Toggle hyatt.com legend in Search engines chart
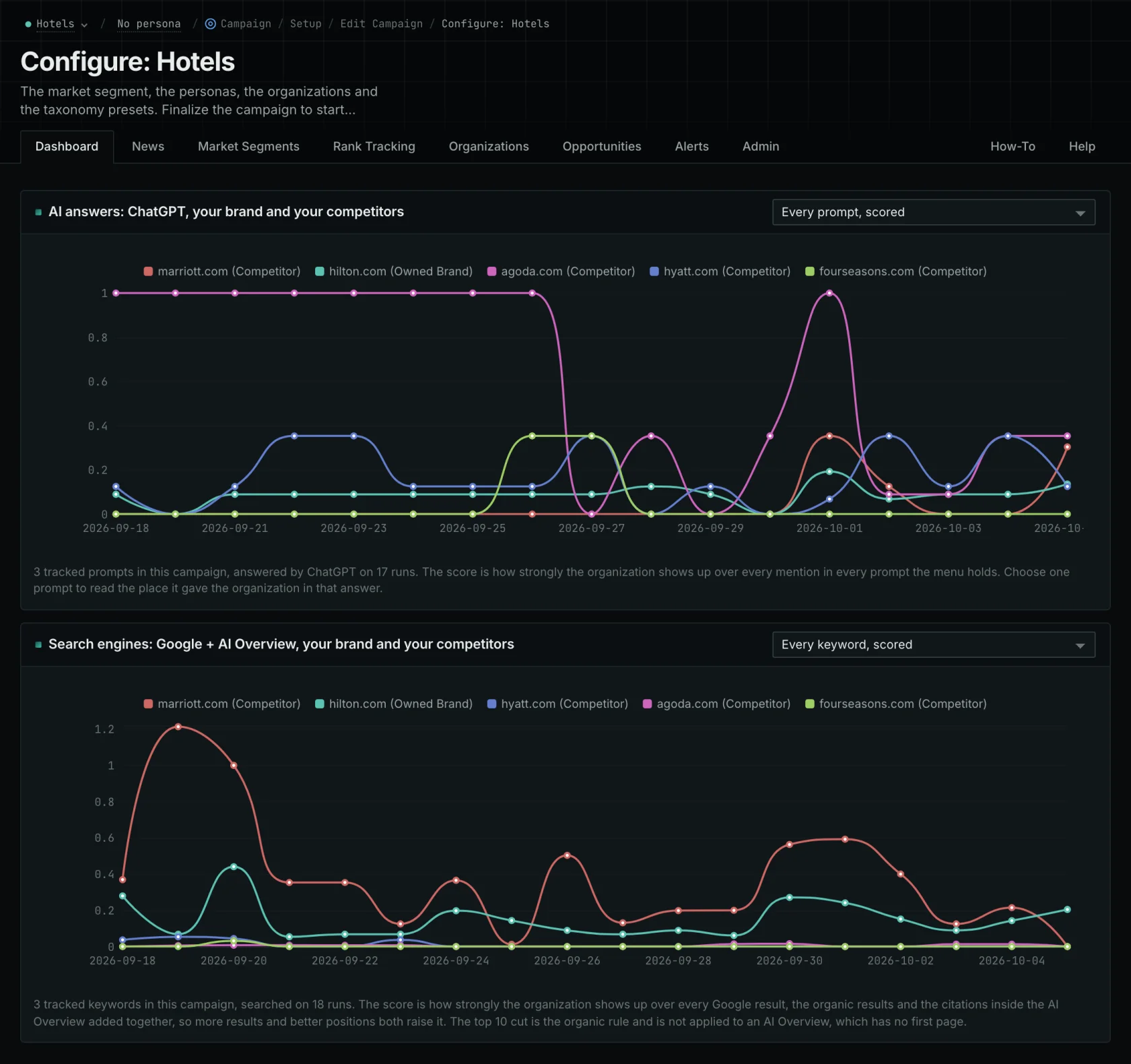This screenshot has height=1064, width=1131. click(557, 704)
